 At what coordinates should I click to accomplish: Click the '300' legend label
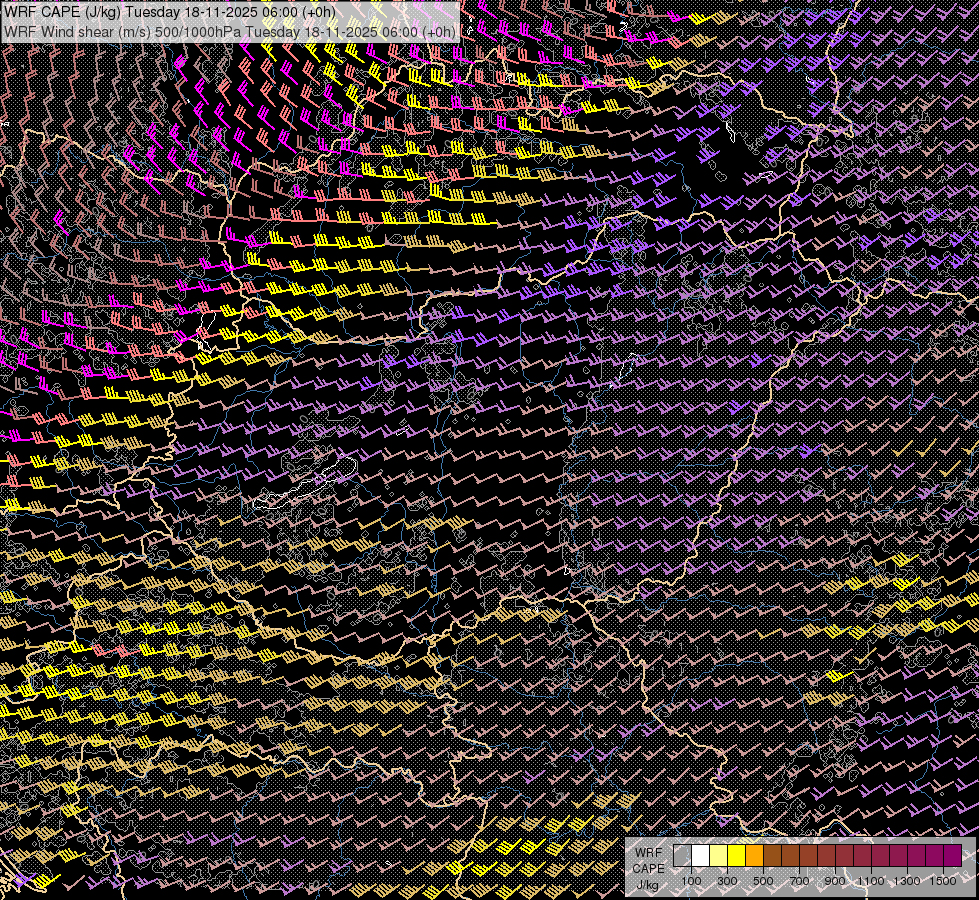(727, 881)
